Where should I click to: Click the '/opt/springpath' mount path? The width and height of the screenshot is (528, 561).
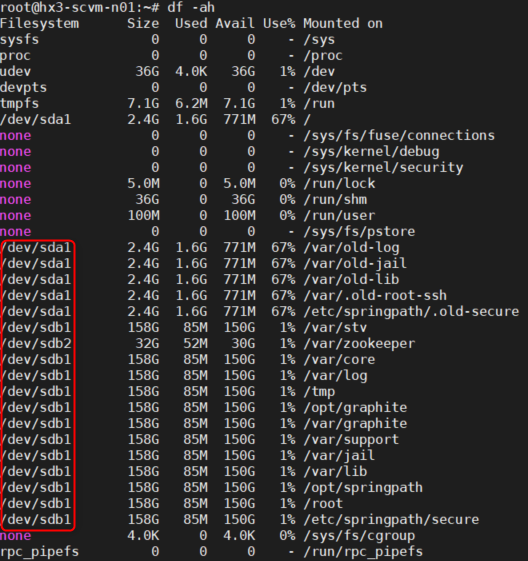363,488
